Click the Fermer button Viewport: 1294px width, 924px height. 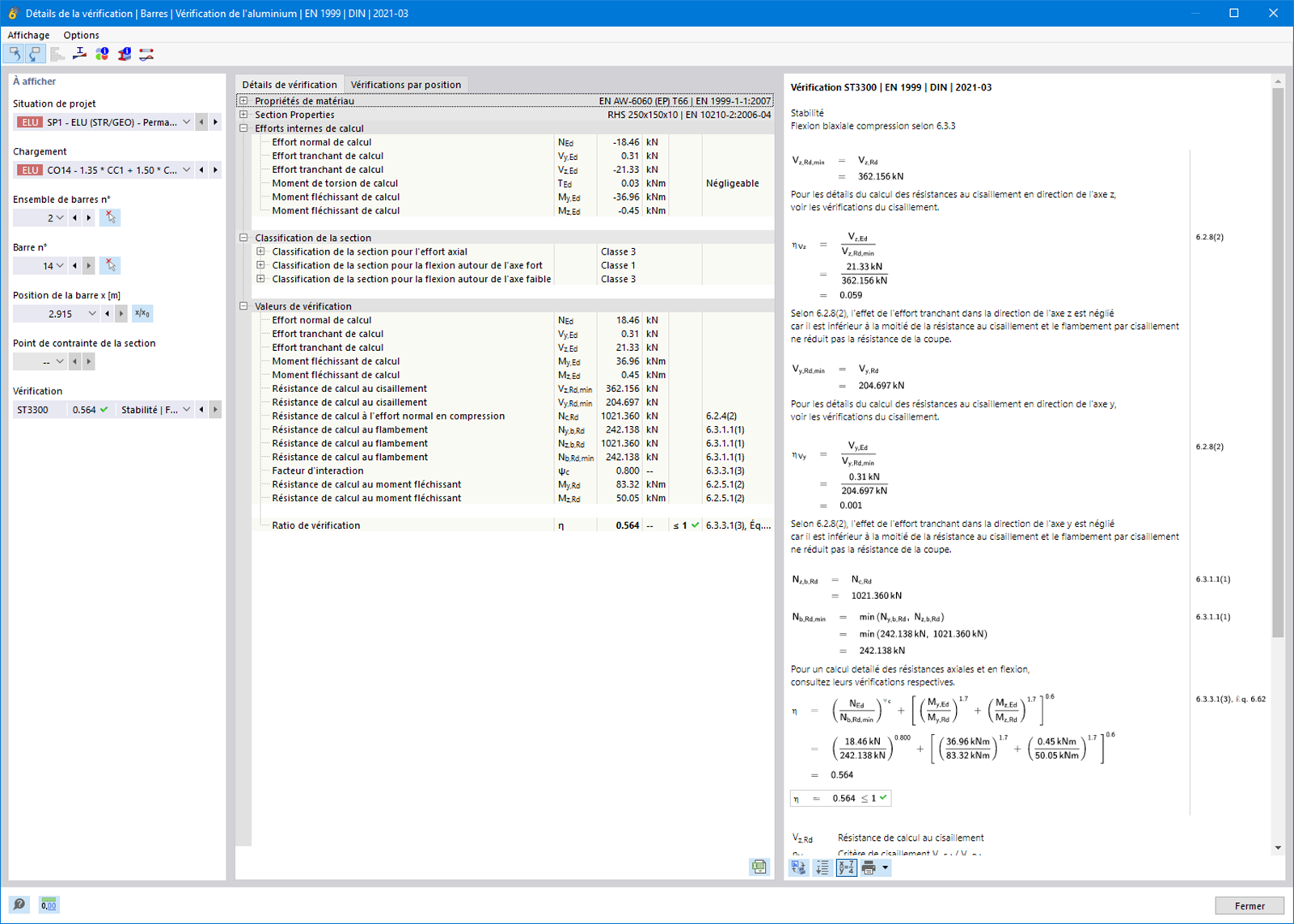(x=1250, y=905)
